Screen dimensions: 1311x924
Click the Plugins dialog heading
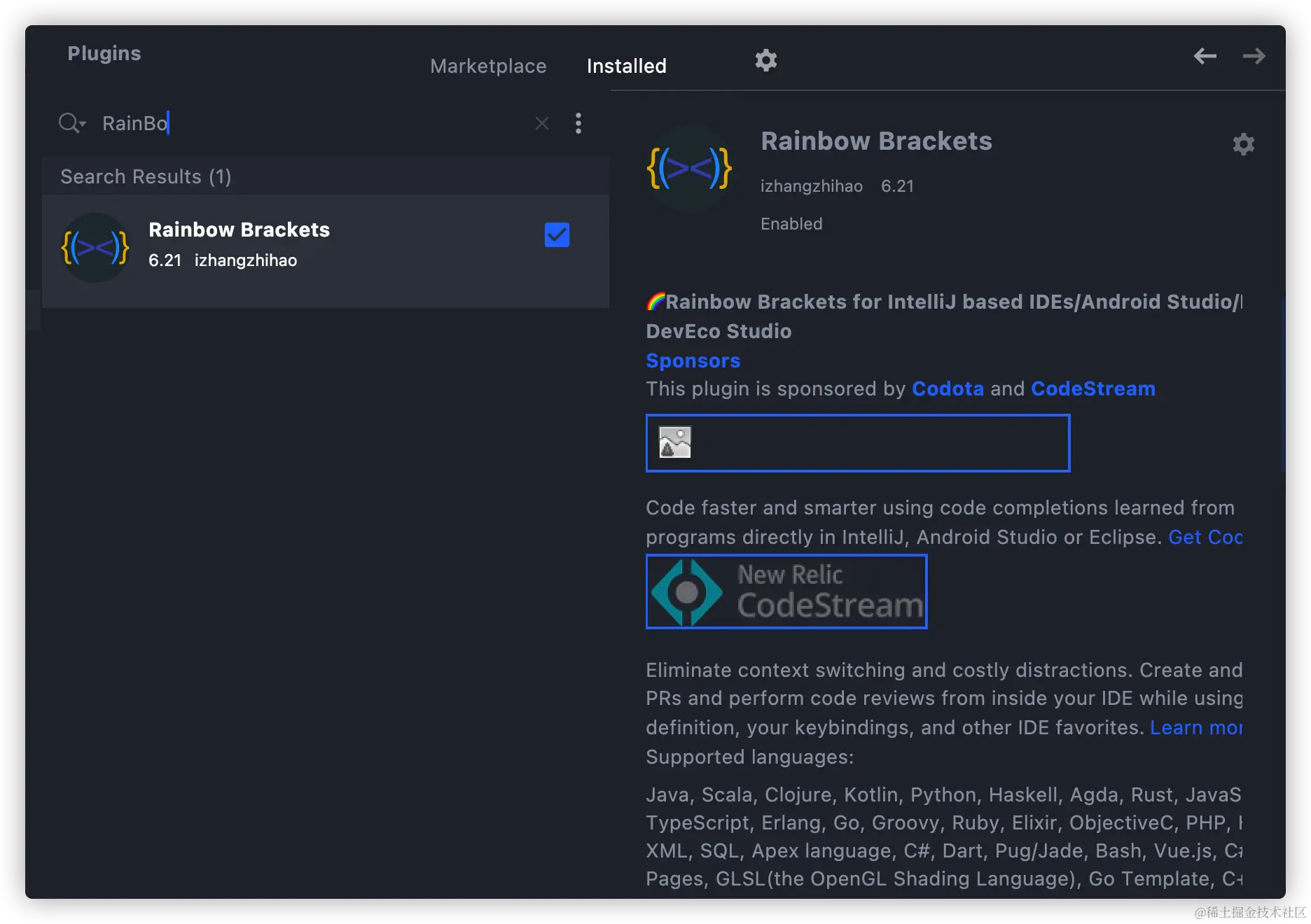pyautogui.click(x=104, y=53)
